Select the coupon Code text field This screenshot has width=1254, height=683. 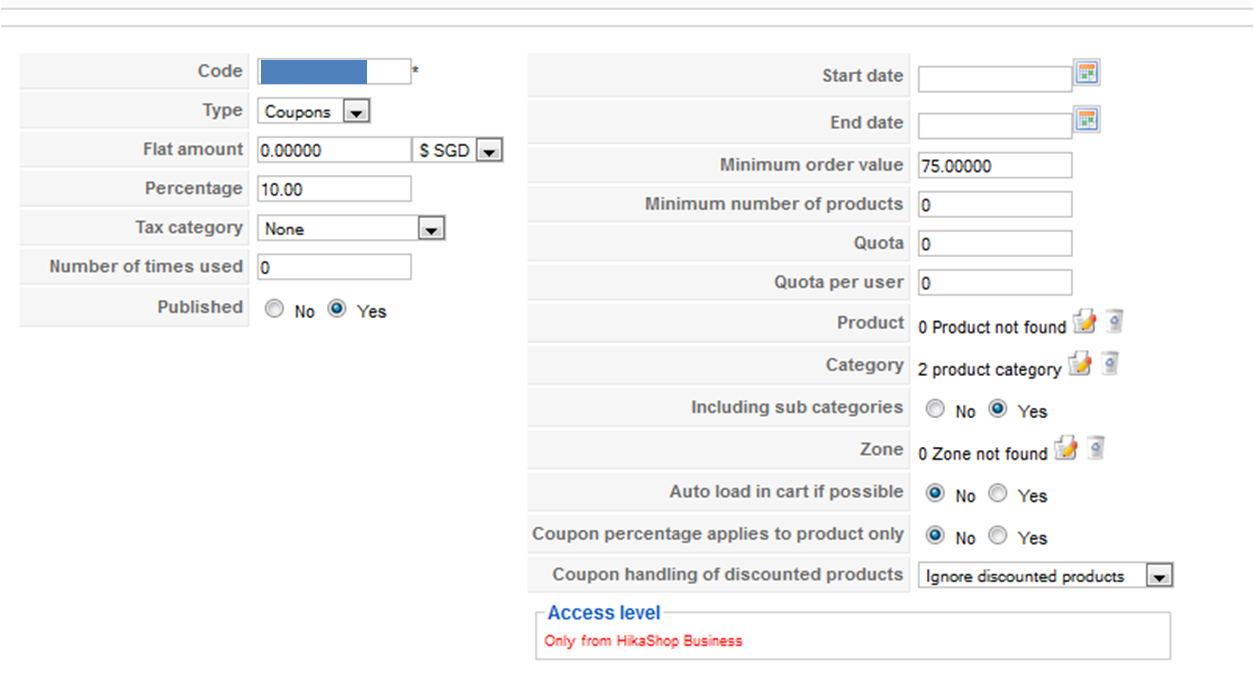(x=335, y=71)
